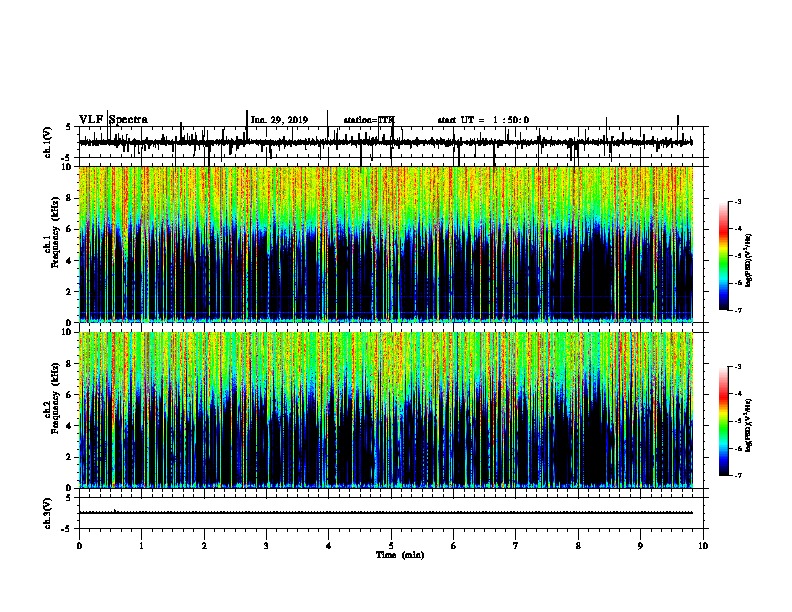Click time axis tick label '1'
The image size is (792, 612).
click(x=142, y=546)
